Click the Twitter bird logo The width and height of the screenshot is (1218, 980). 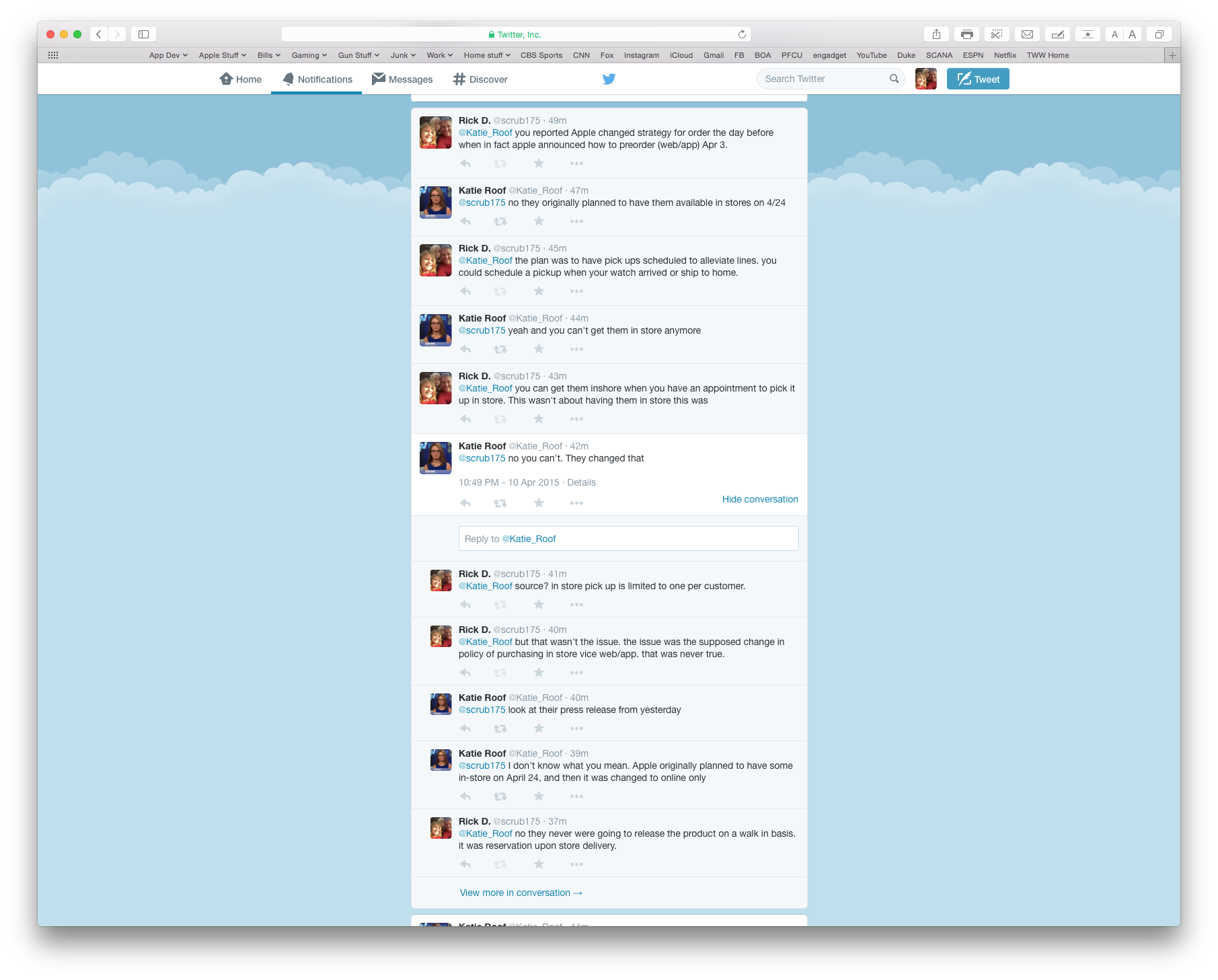click(609, 79)
